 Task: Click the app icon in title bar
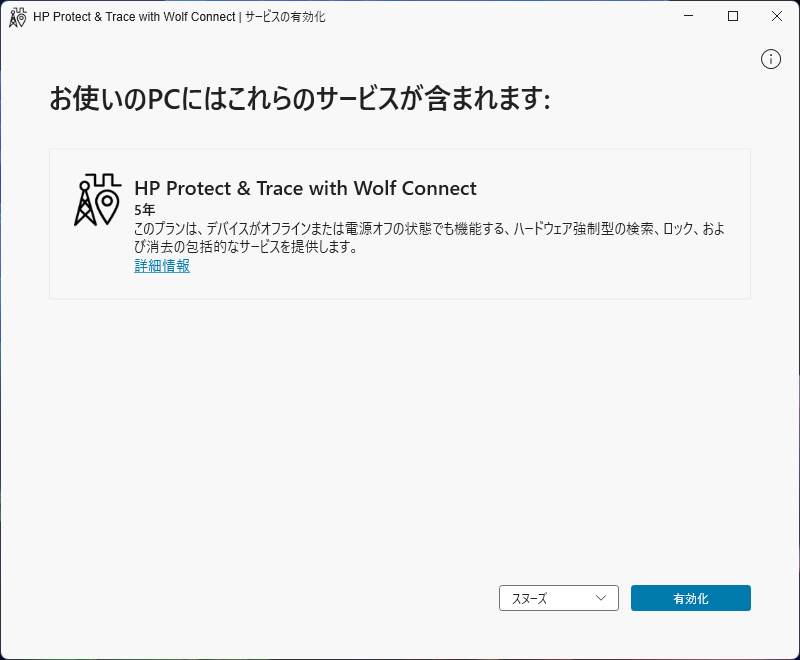[17, 17]
